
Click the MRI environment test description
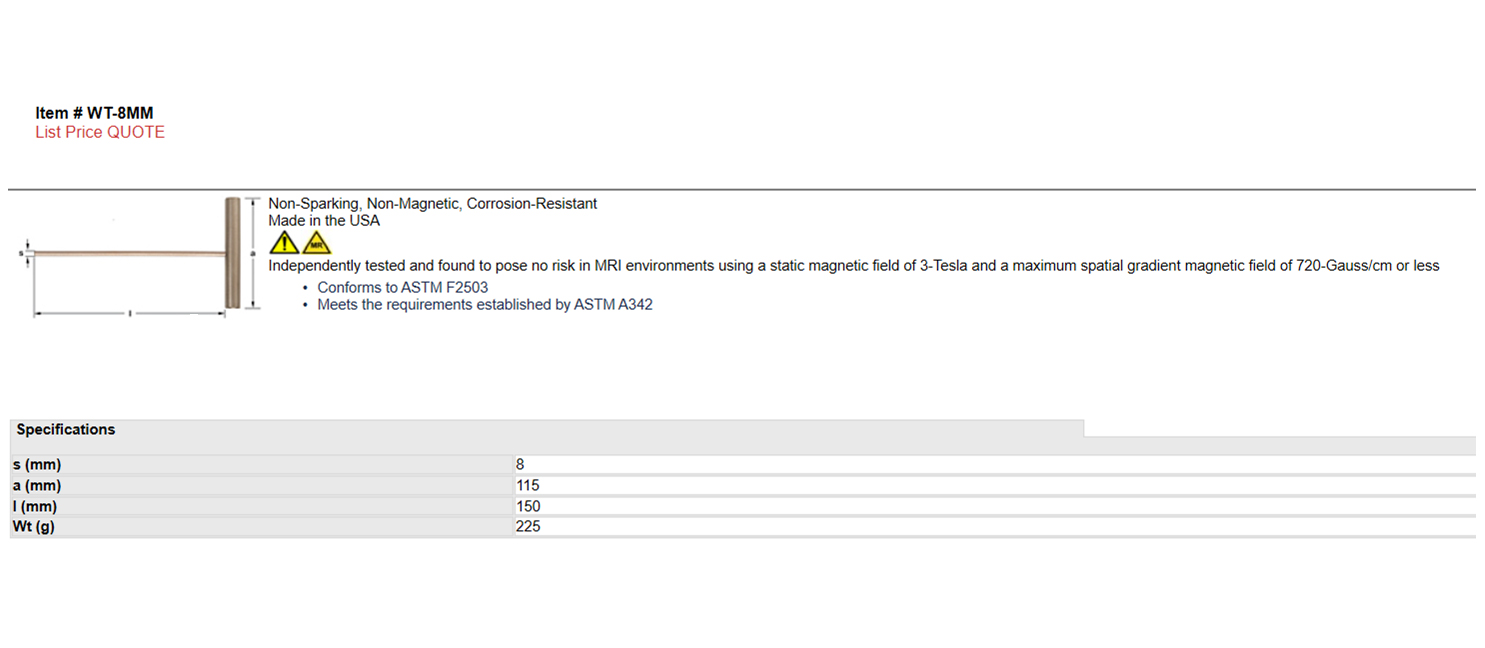click(853, 265)
